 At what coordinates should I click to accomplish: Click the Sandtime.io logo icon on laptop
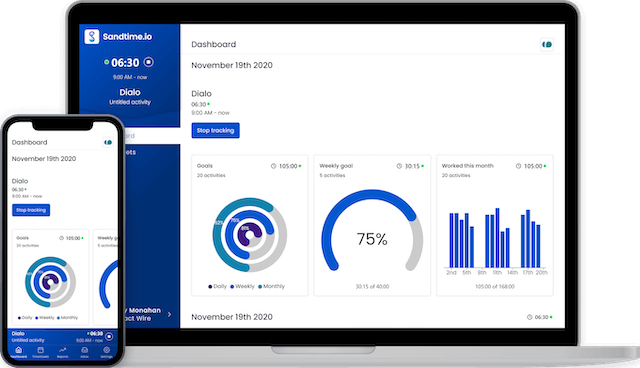(91, 36)
